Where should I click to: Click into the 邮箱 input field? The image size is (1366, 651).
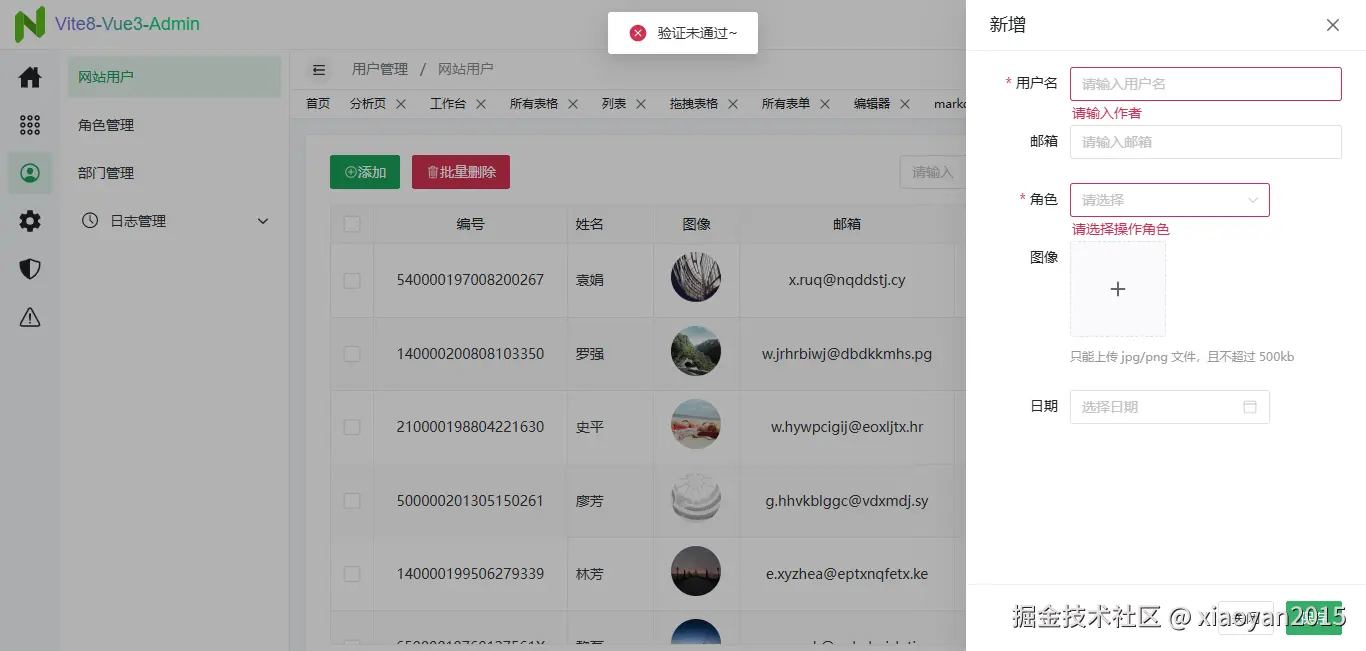click(x=1205, y=142)
